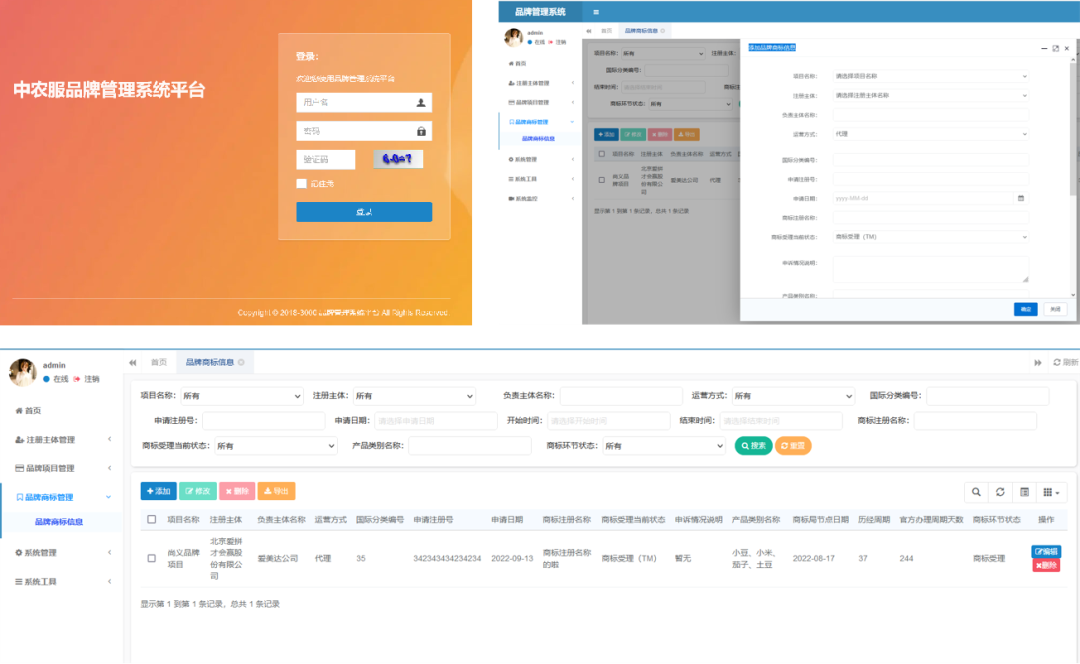Click the lock icon in login password field

(x=421, y=131)
